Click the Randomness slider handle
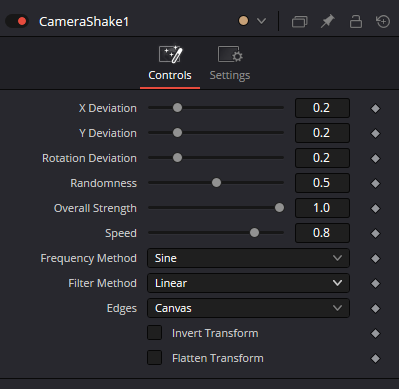 pyautogui.click(x=216, y=182)
